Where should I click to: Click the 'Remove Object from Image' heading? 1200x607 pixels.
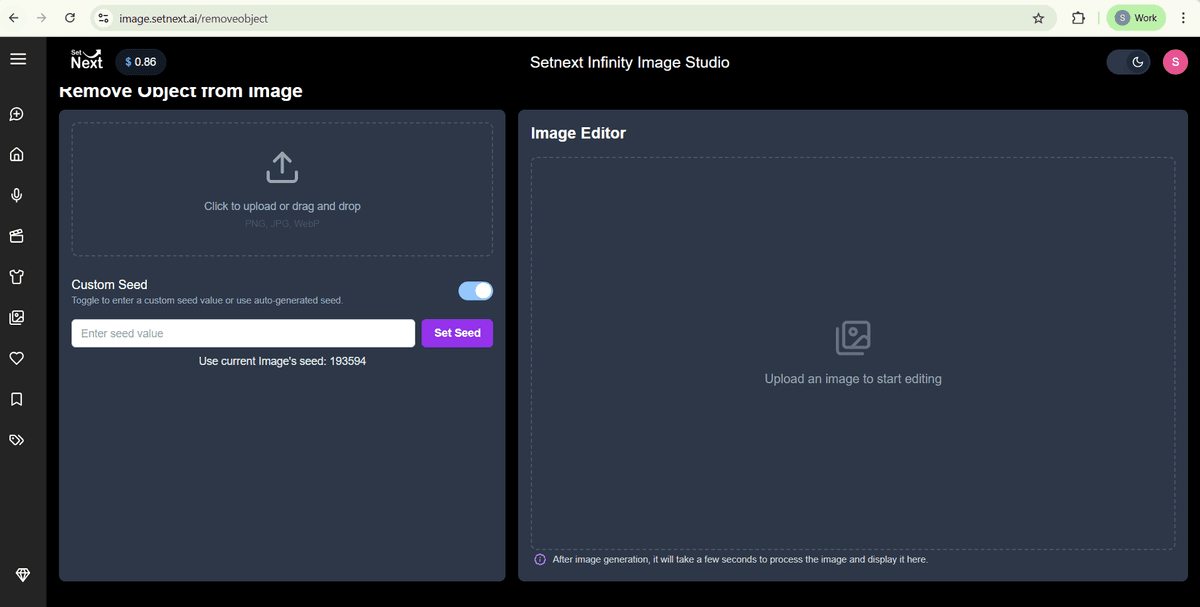(181, 91)
